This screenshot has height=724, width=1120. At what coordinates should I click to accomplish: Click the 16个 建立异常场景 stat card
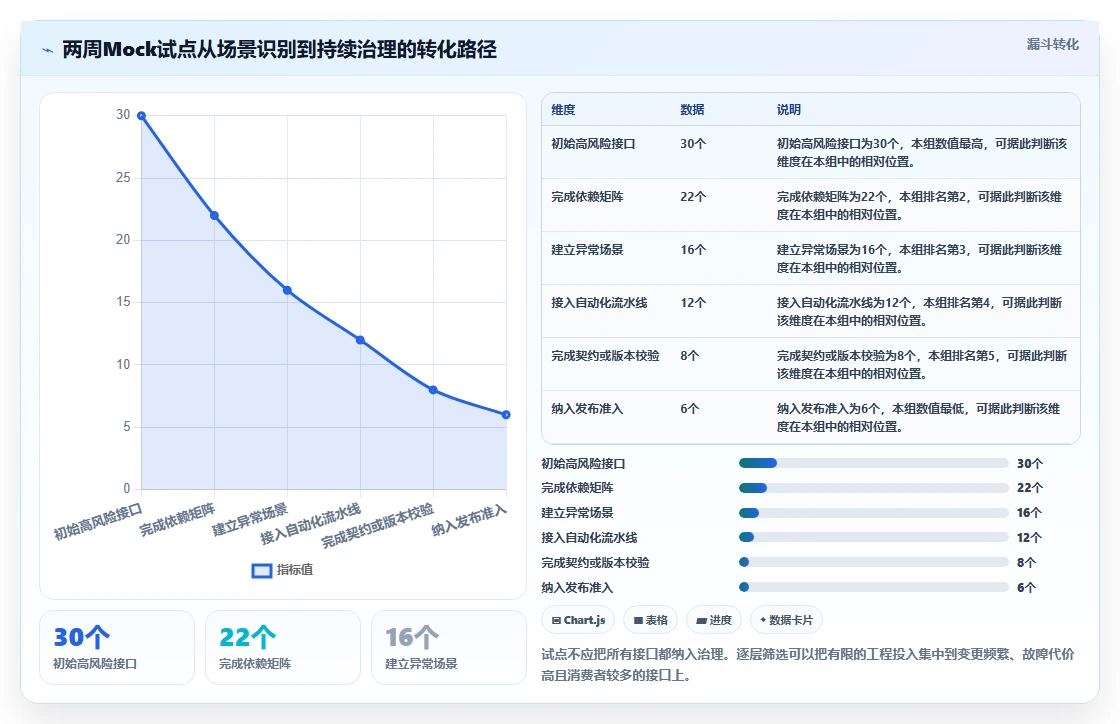(449, 647)
